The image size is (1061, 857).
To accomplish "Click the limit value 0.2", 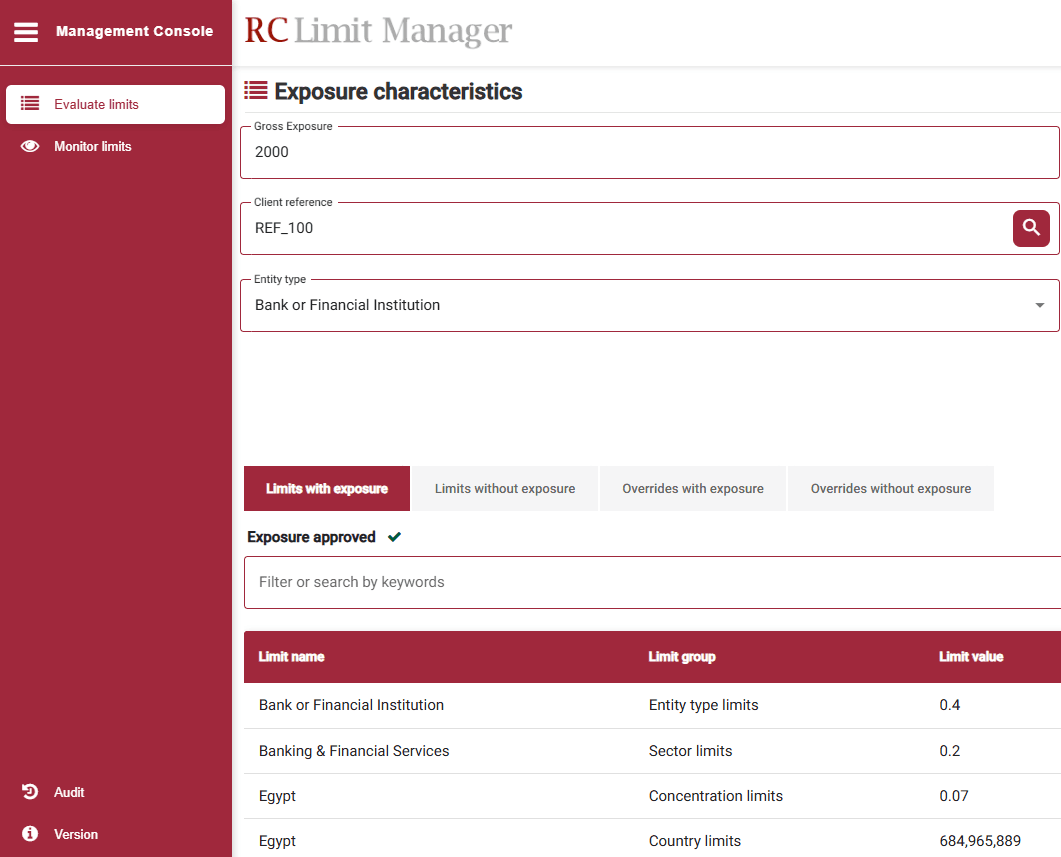I will (x=949, y=751).
